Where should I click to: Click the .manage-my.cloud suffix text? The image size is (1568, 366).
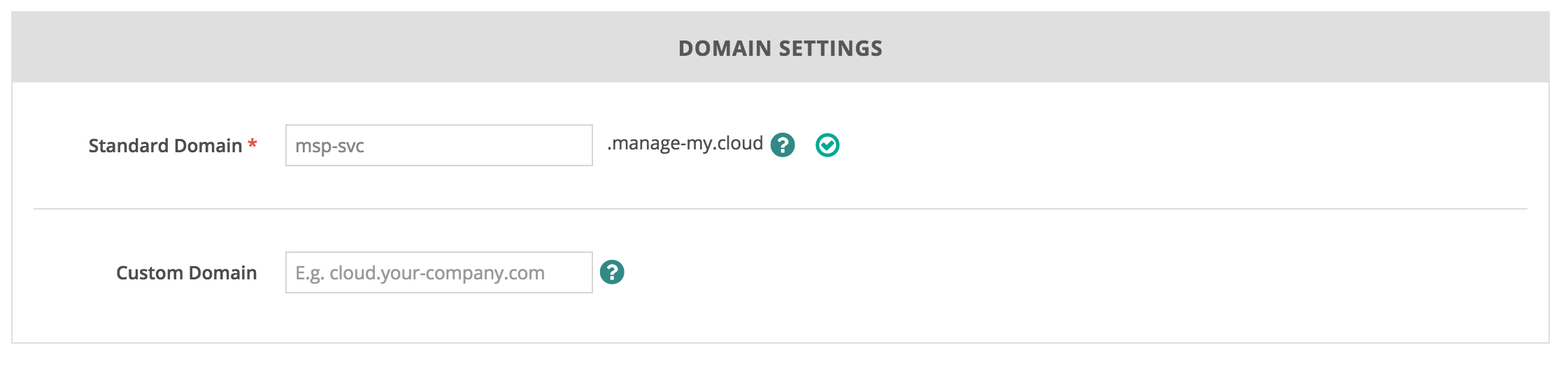[x=685, y=144]
